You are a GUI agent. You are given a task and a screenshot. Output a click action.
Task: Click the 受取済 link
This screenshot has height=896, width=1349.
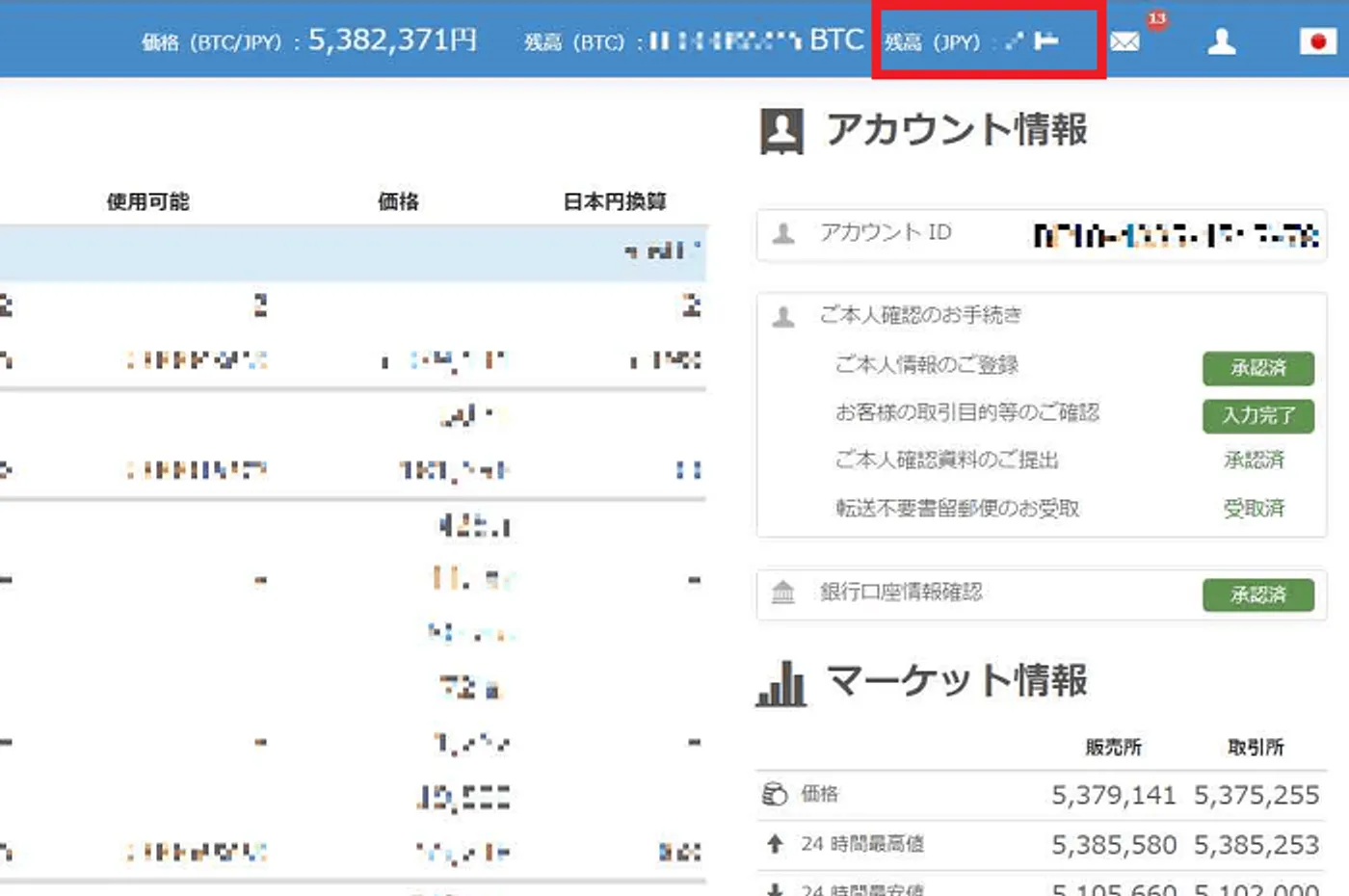1255,508
